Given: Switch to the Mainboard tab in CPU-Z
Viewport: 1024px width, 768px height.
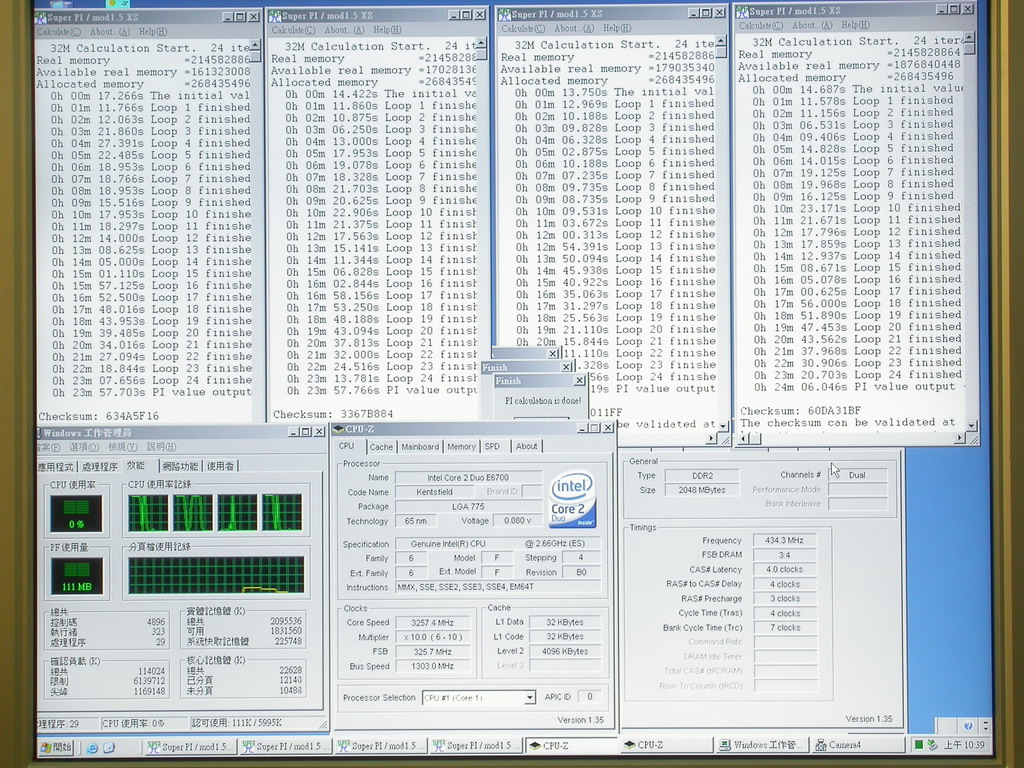Looking at the screenshot, I should 420,447.
